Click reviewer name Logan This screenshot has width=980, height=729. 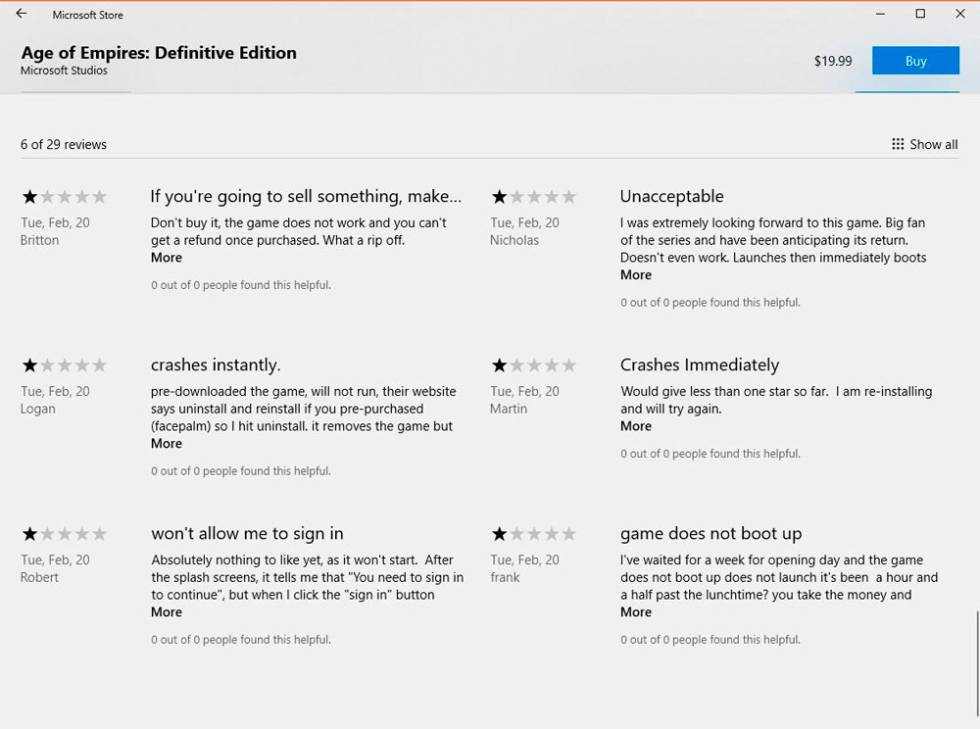pos(38,409)
